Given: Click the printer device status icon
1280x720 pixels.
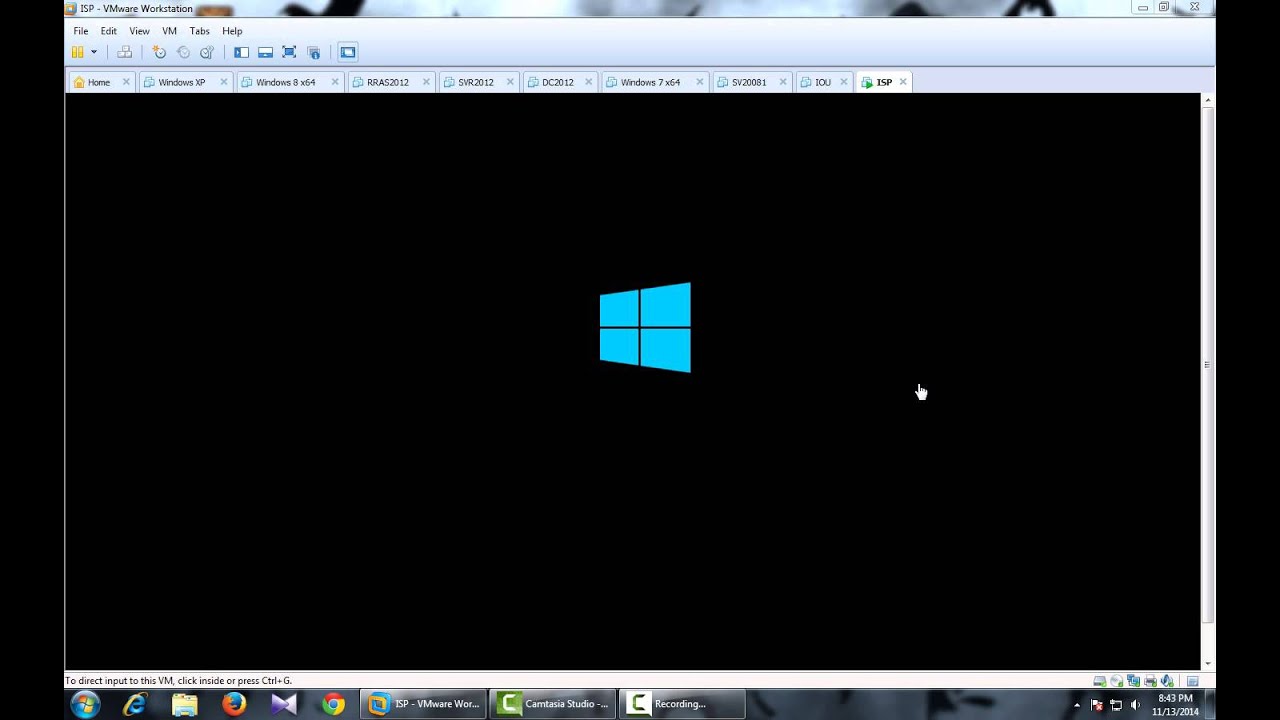Looking at the screenshot, I should pos(1150,681).
